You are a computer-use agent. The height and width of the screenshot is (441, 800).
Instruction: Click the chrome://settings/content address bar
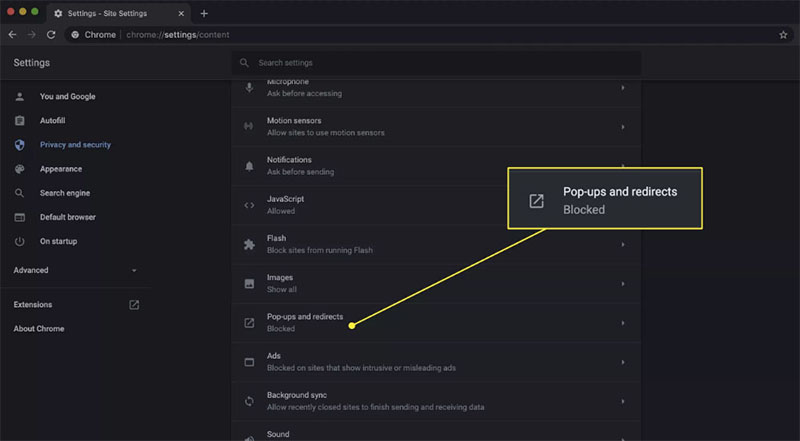pos(400,34)
